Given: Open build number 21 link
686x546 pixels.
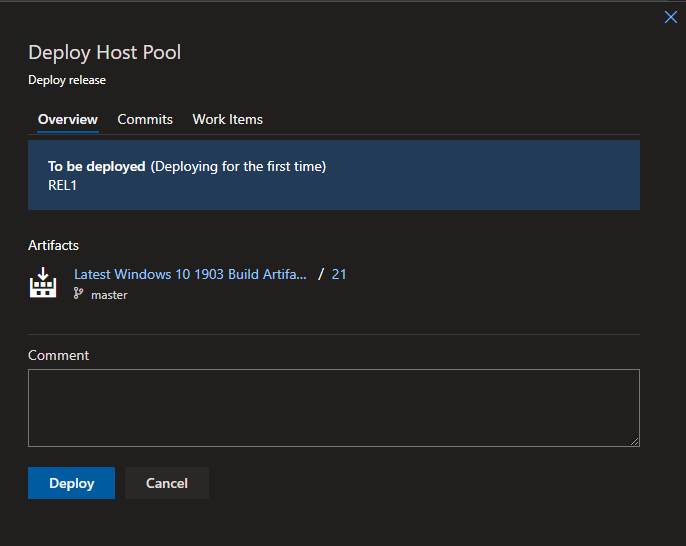Looking at the screenshot, I should click(339, 274).
